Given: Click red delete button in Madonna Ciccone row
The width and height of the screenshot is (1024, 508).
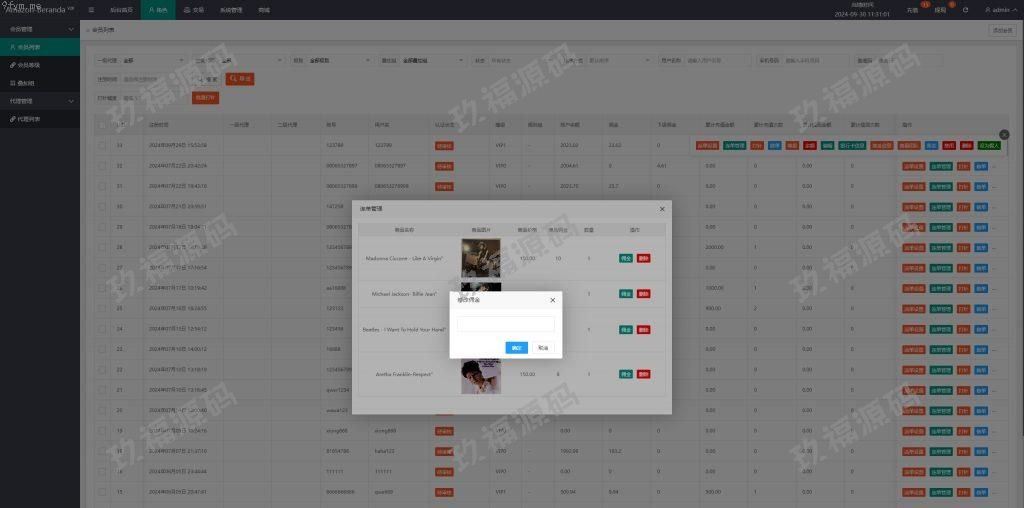Looking at the screenshot, I should pyautogui.click(x=643, y=259).
